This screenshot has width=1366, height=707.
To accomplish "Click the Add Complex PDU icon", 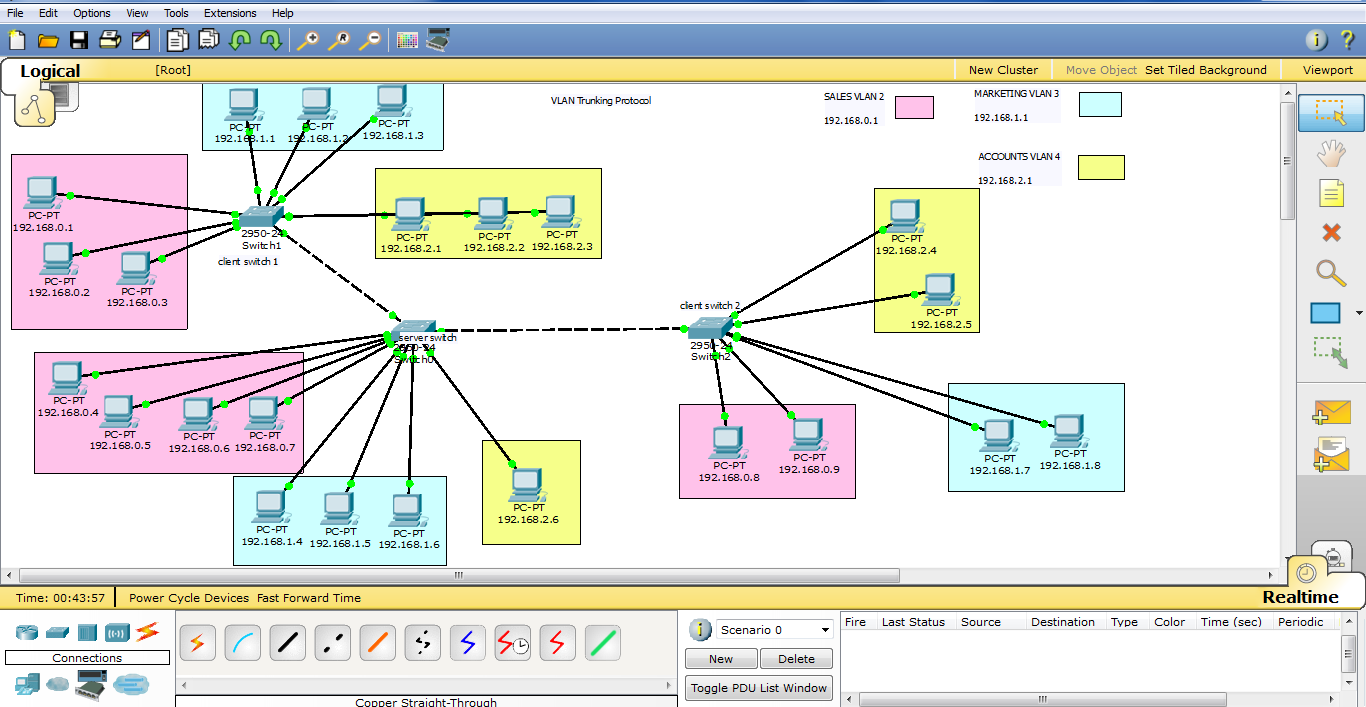I will pyautogui.click(x=1330, y=453).
